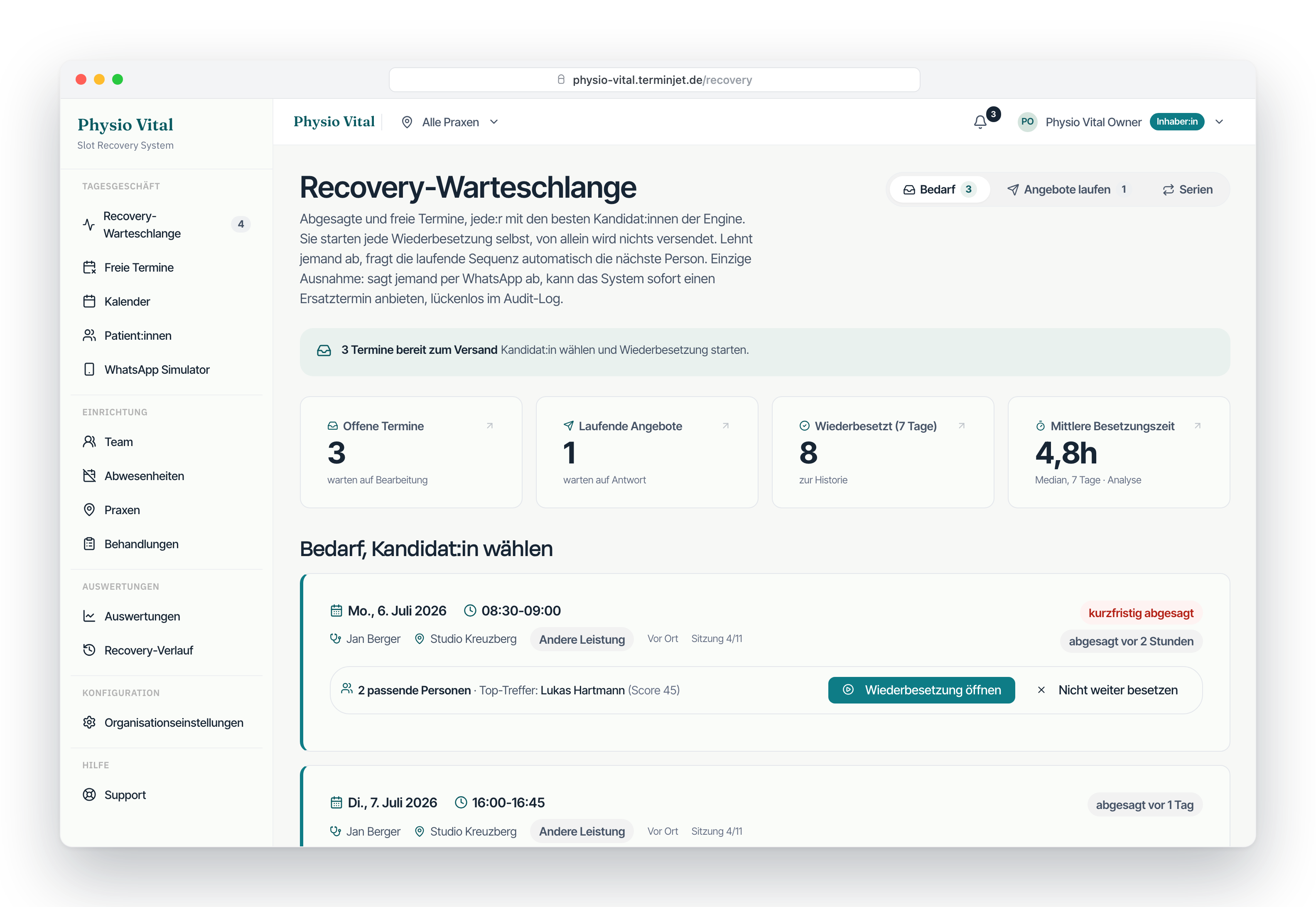This screenshot has width=1316, height=907.
Task: Click the Abwesenheiten calendar-off icon
Action: pyautogui.click(x=89, y=476)
